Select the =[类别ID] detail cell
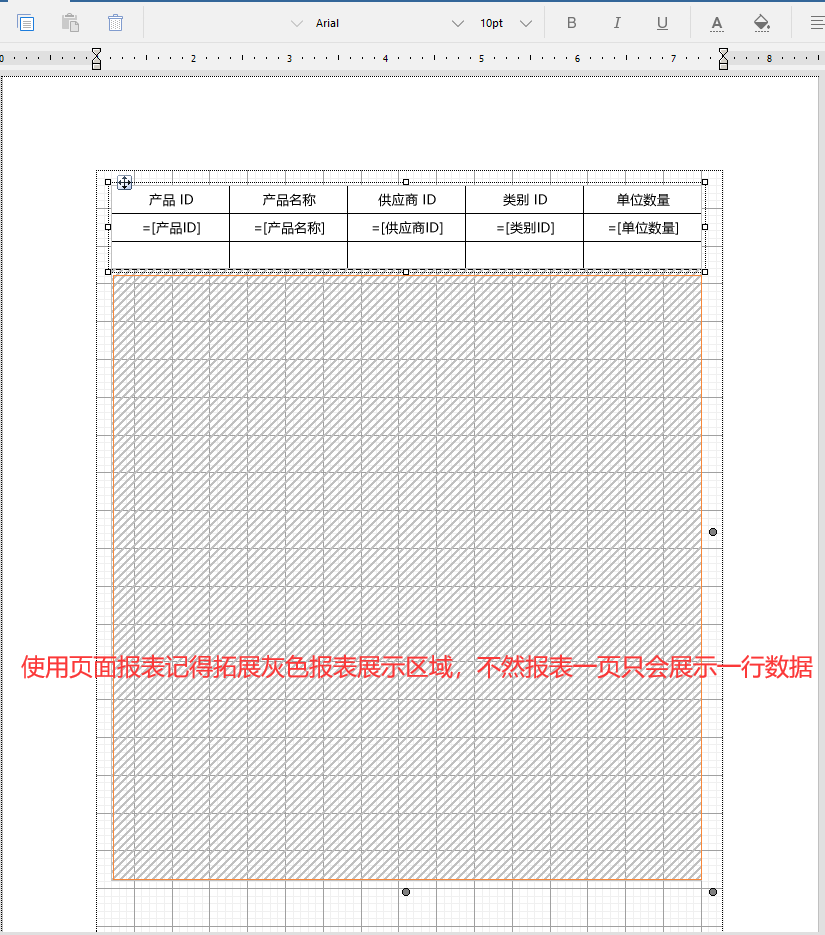This screenshot has height=935, width=825. tap(525, 228)
